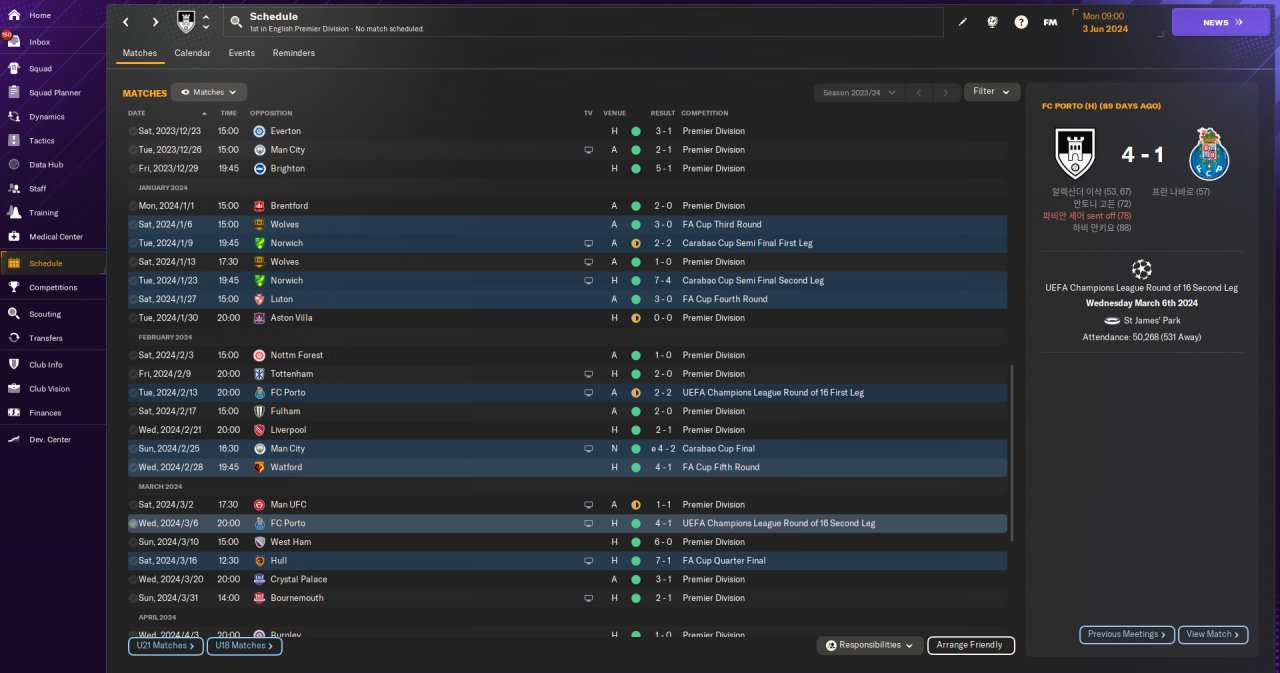Click the search magnifier icon
The width and height of the screenshot is (1280, 673).
pos(236,22)
